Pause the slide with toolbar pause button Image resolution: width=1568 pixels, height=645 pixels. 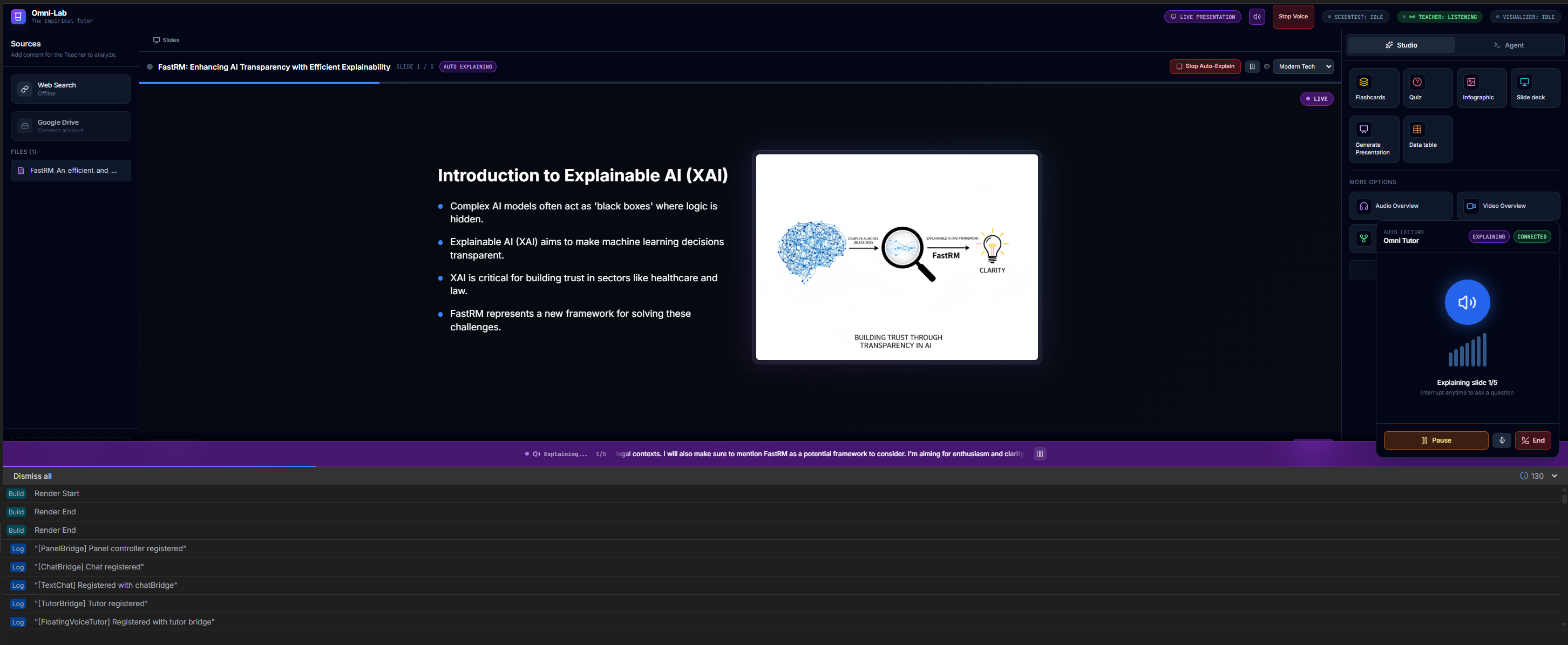tap(1252, 66)
